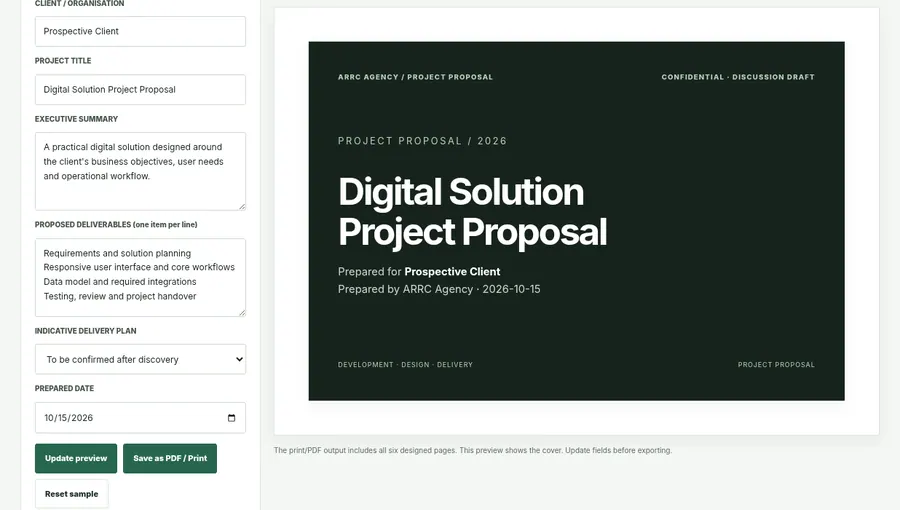Click the cover preview title 'Digital Solution Project Proposal'
The height and width of the screenshot is (510, 900).
point(472,212)
